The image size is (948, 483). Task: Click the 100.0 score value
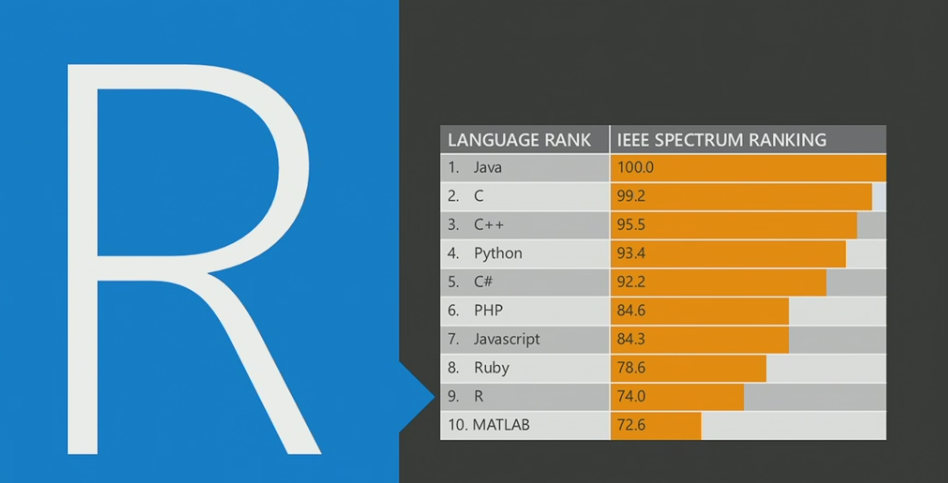click(635, 167)
